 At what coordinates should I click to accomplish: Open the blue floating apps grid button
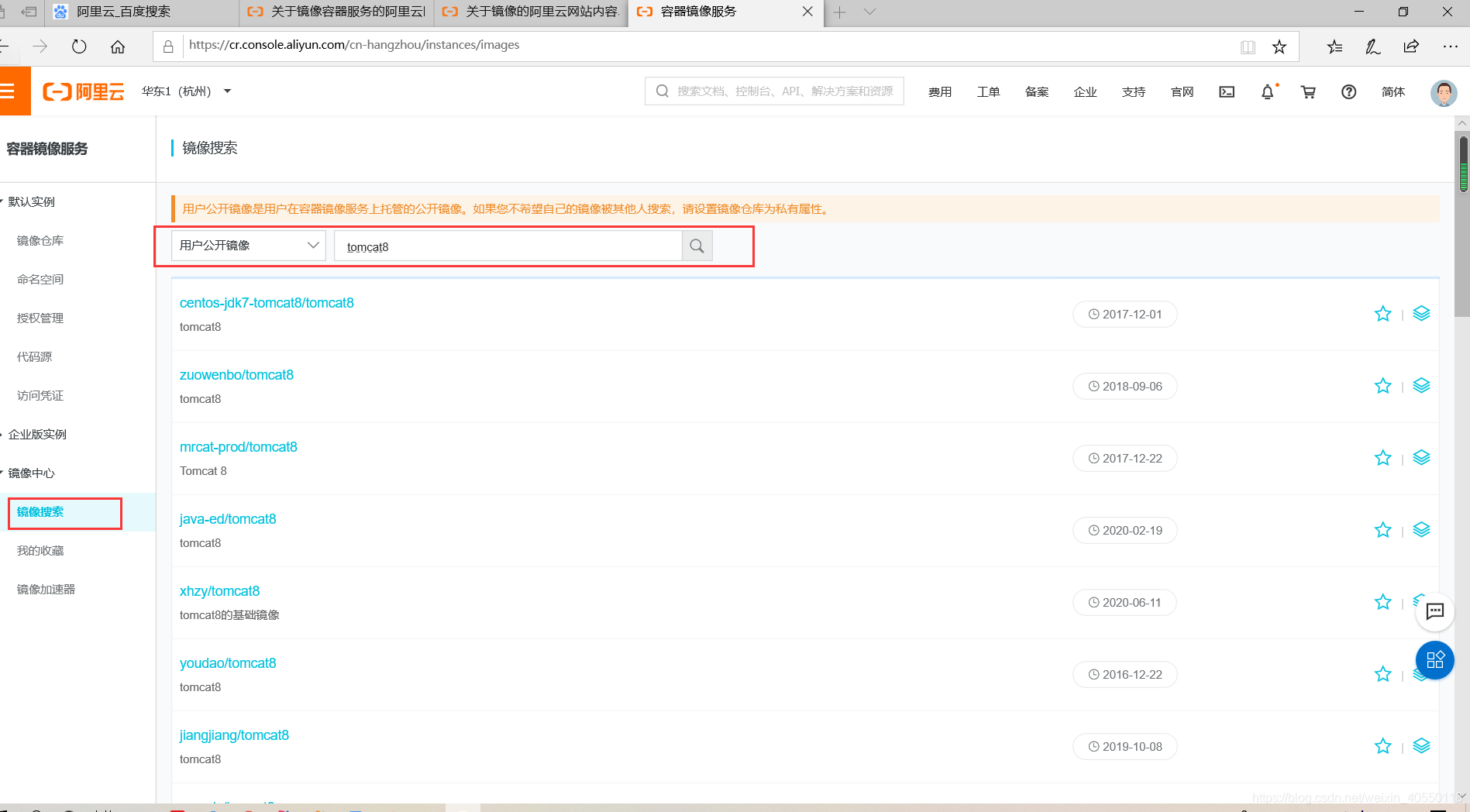1435,660
